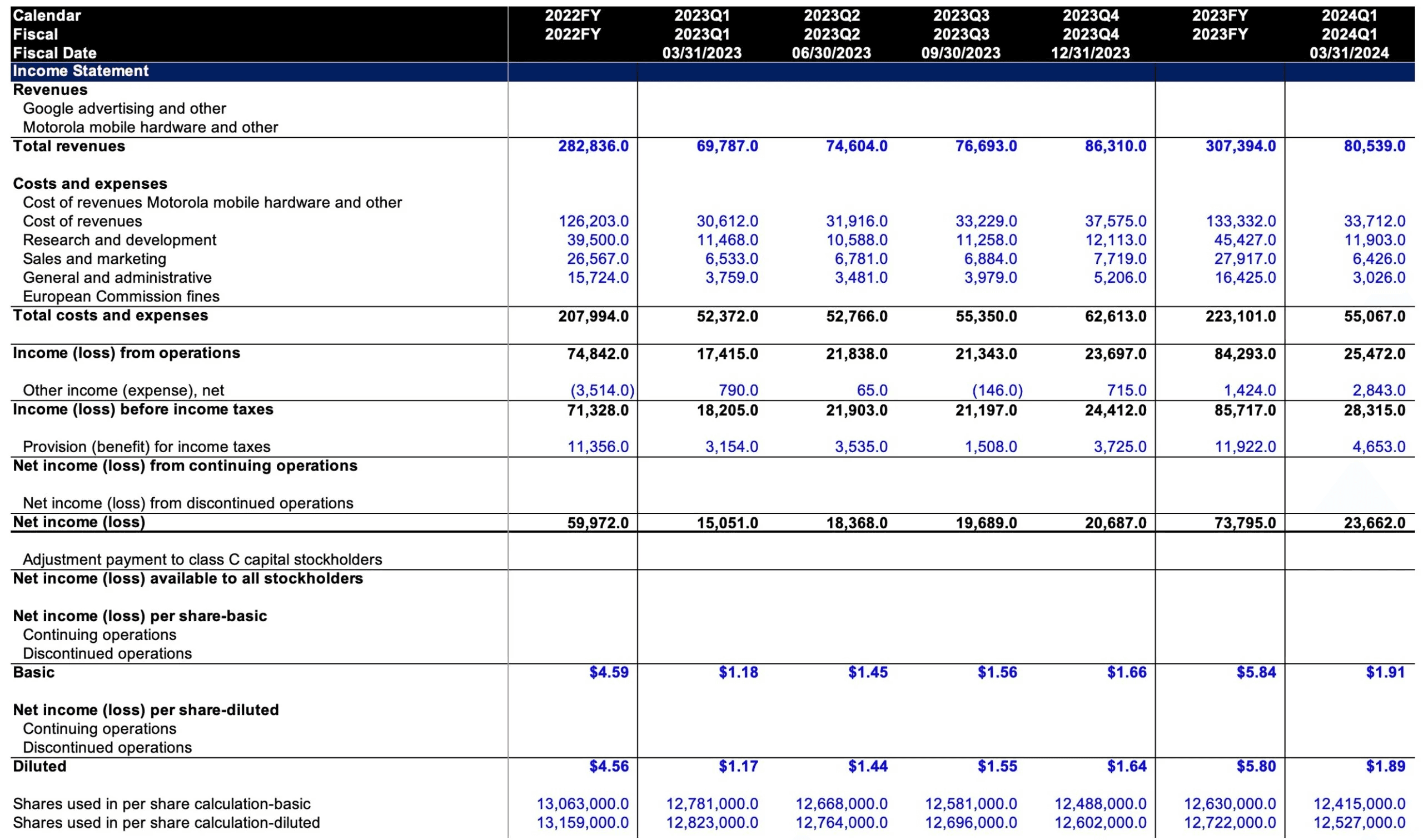Select 2023Q3 other income value (146.0)
Screen dimensions: 1423x840
[997, 391]
